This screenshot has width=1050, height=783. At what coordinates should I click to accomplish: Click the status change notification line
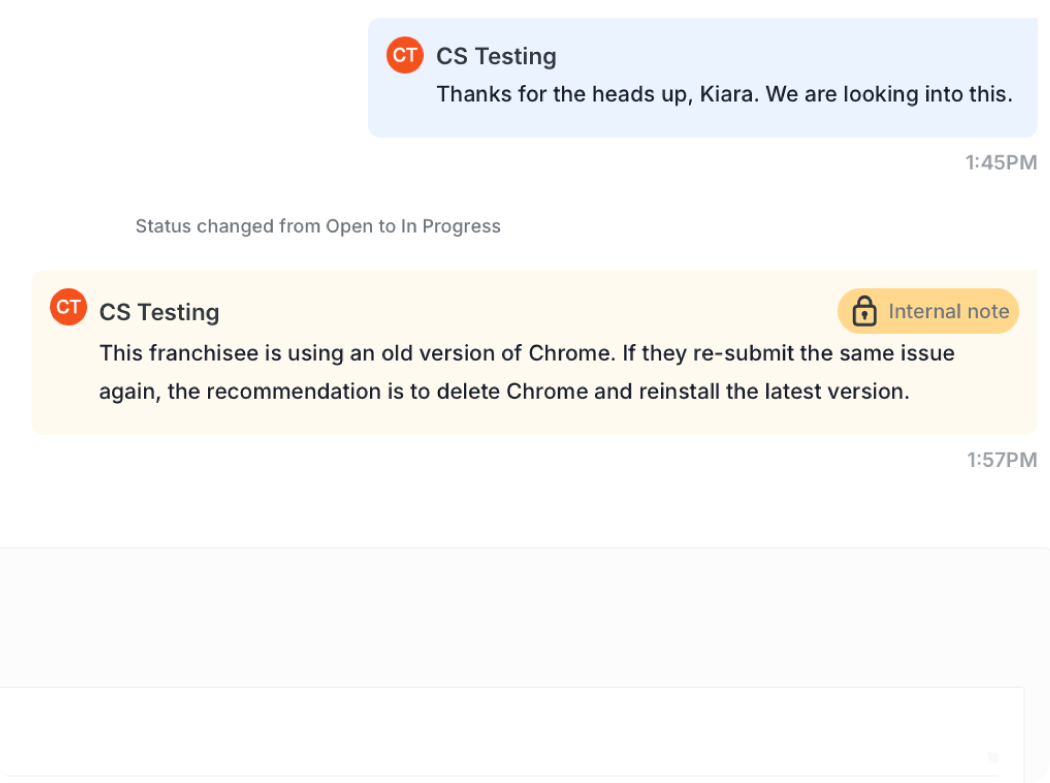[x=317, y=226]
